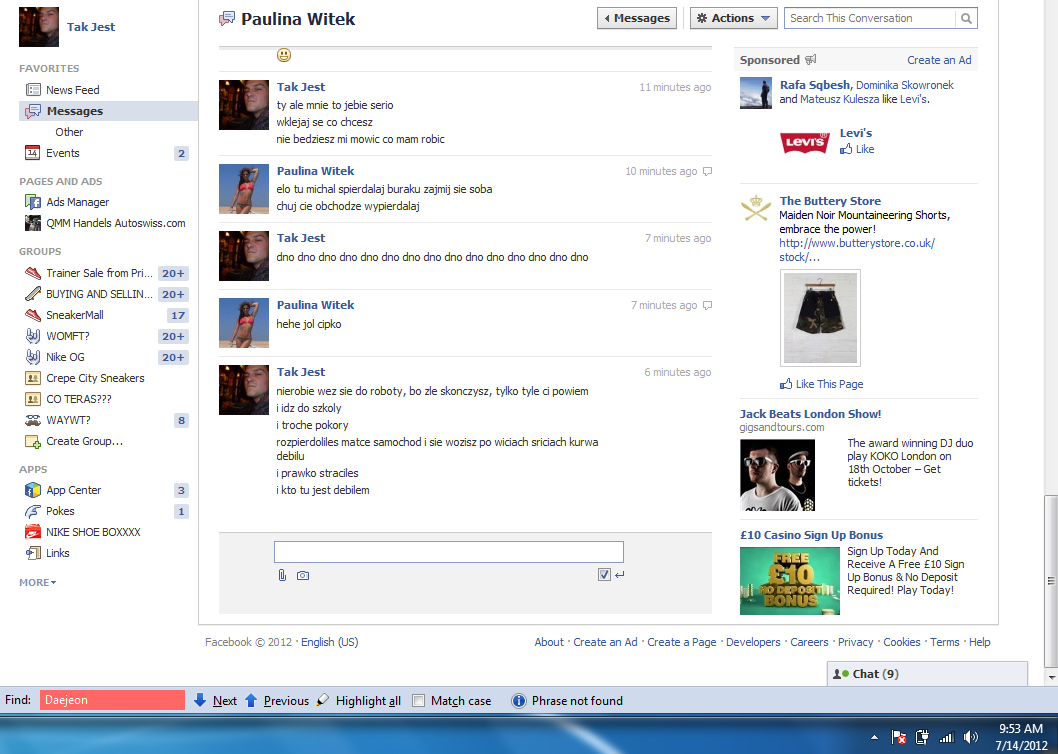
Task: Open the Chat (9) panel
Action: 927,674
